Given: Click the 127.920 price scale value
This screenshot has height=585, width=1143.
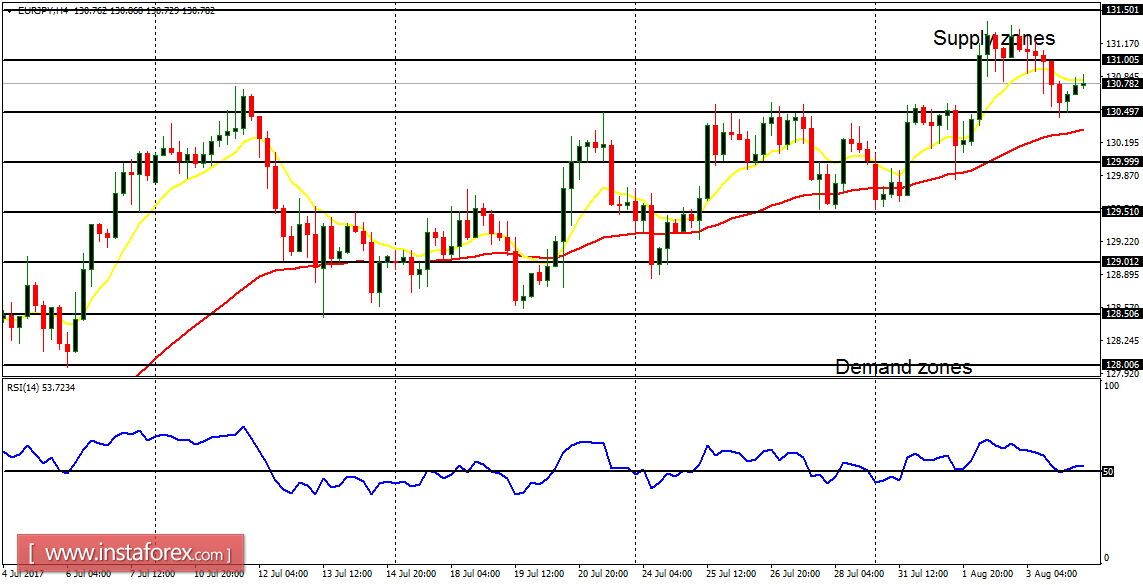Looking at the screenshot, I should (1123, 374).
